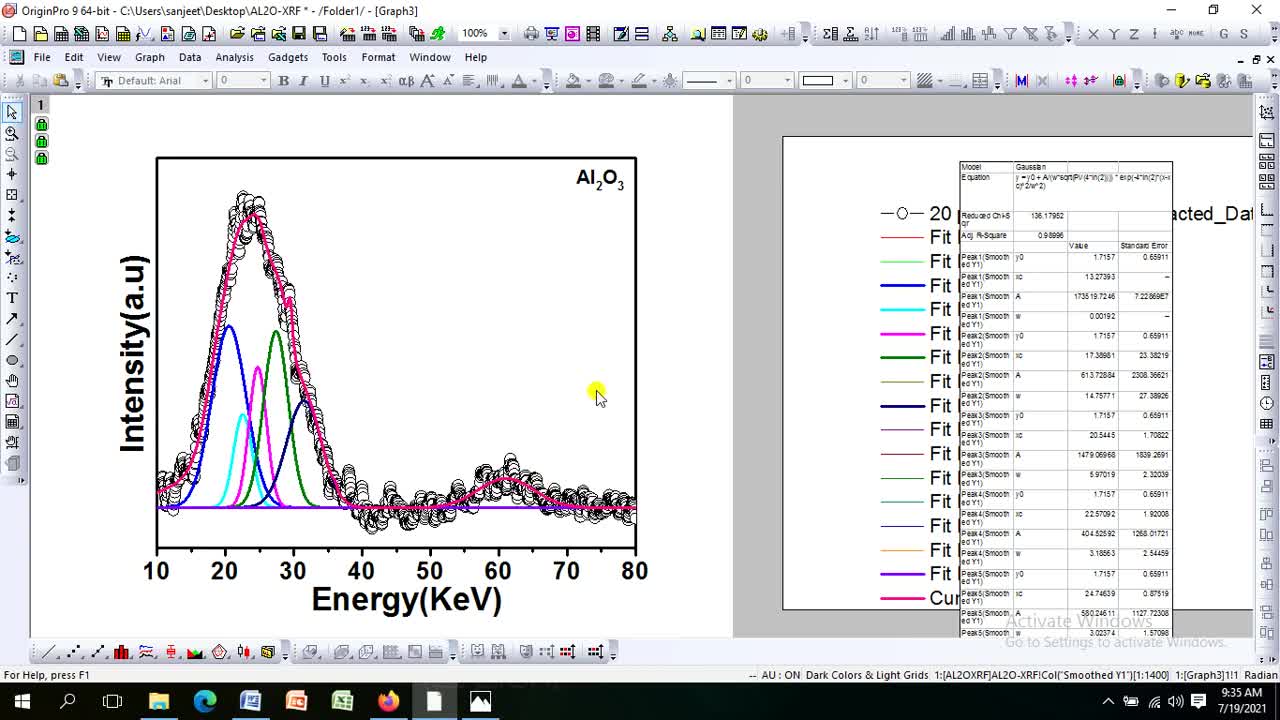This screenshot has width=1280, height=720.
Task: Click the Italic formatting button
Action: pos(303,80)
